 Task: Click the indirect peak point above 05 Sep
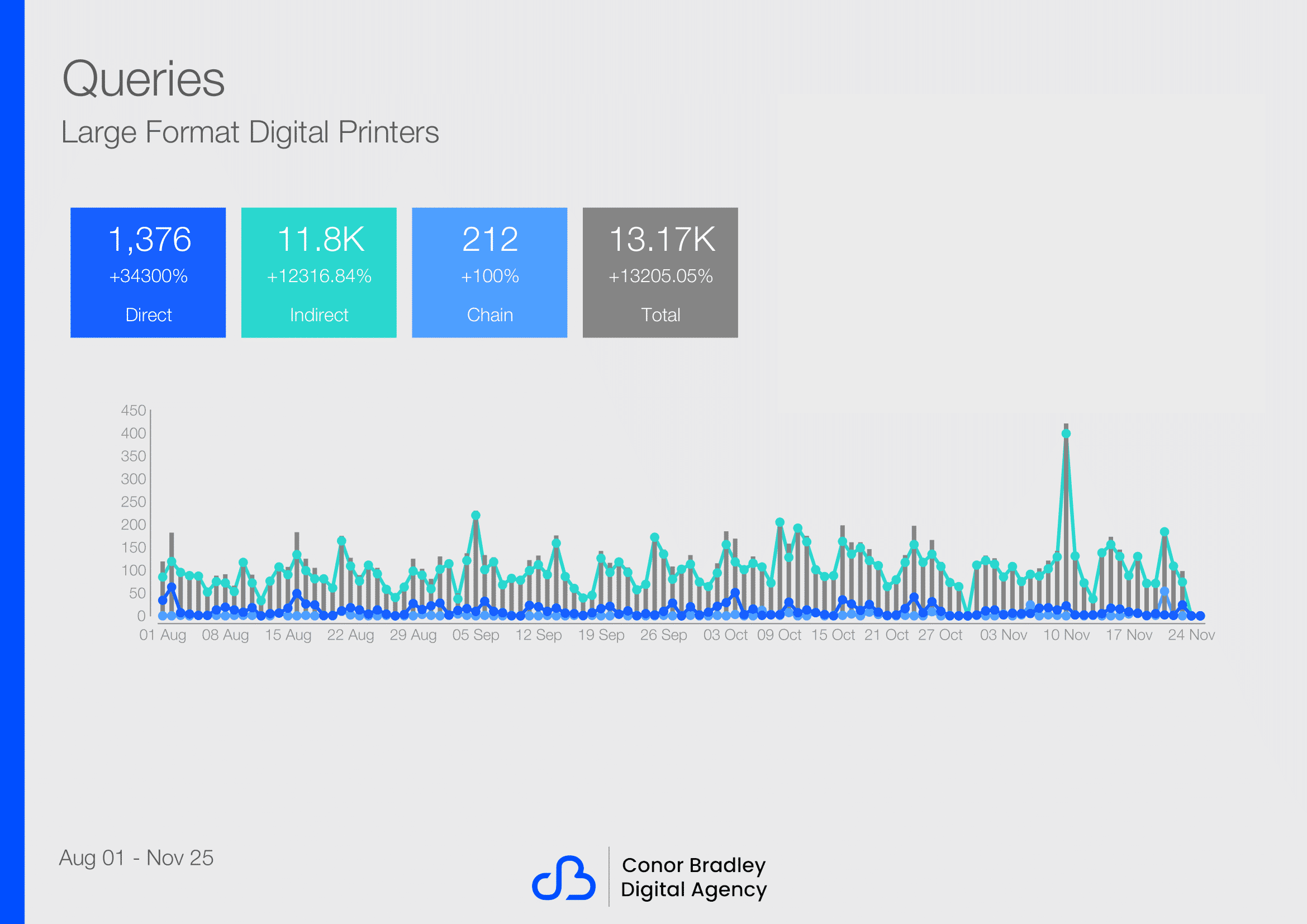click(476, 516)
